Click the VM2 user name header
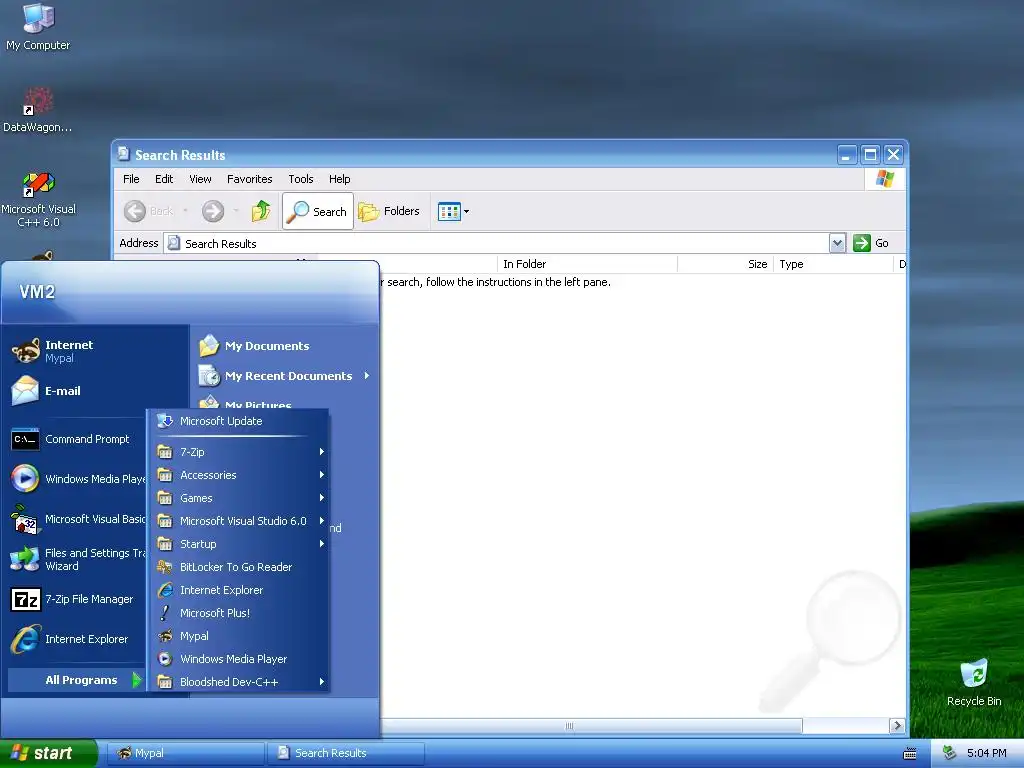 coord(37,292)
